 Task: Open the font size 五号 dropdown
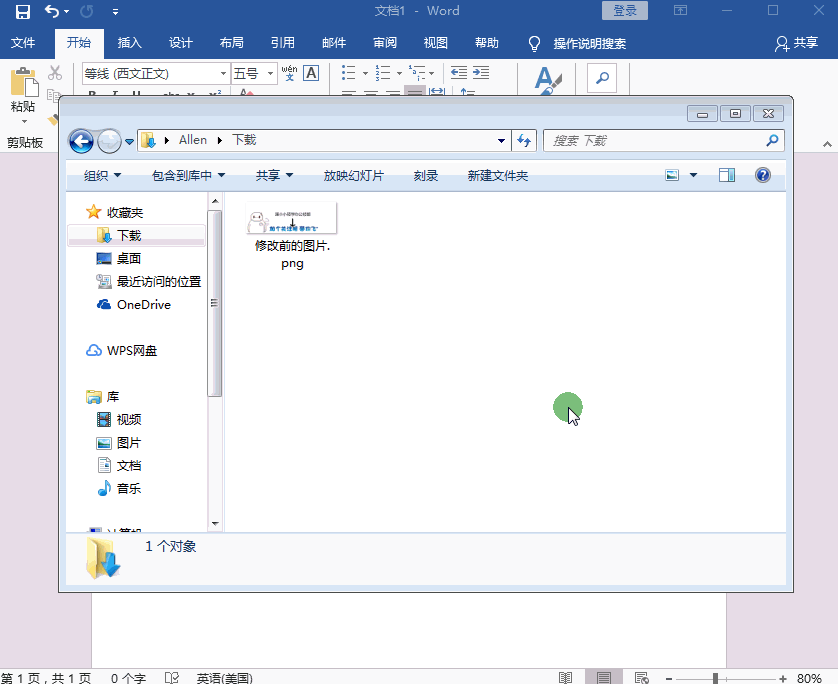pyautogui.click(x=271, y=73)
